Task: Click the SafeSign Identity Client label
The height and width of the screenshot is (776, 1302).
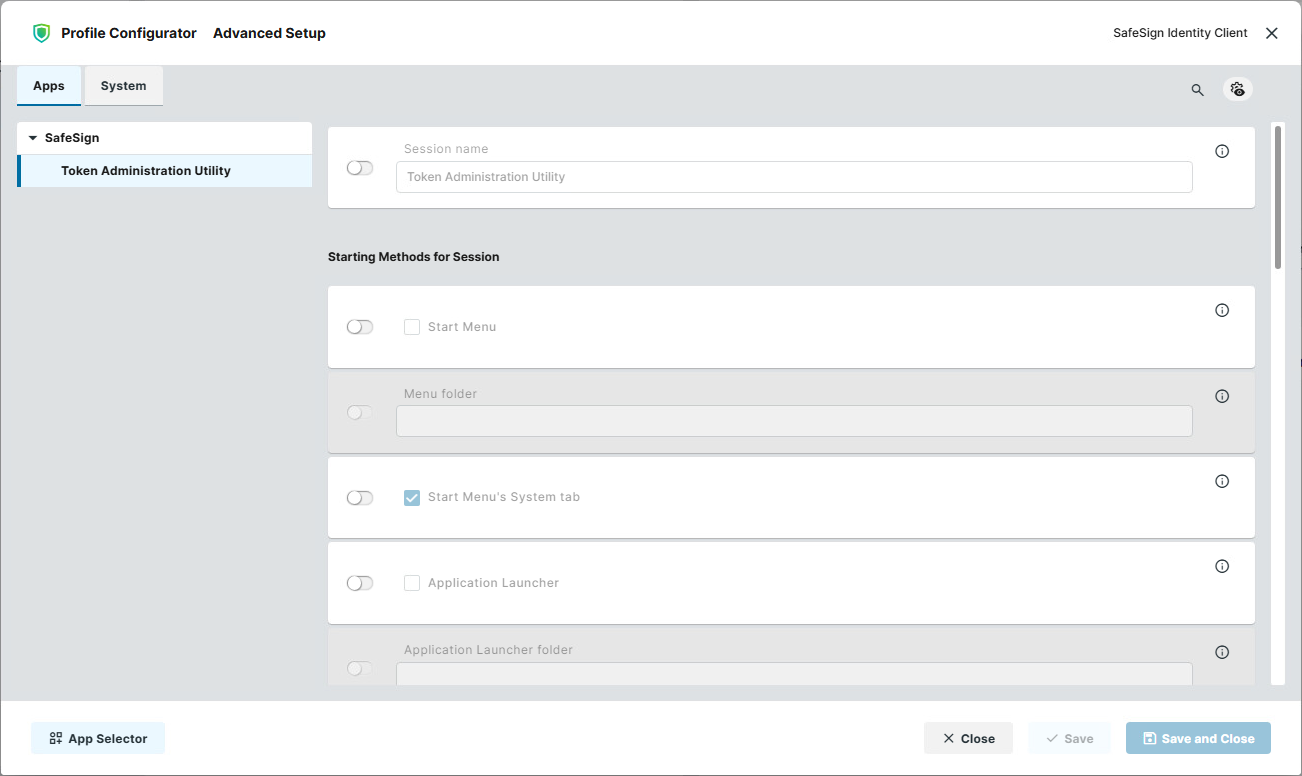Action: [x=1180, y=33]
